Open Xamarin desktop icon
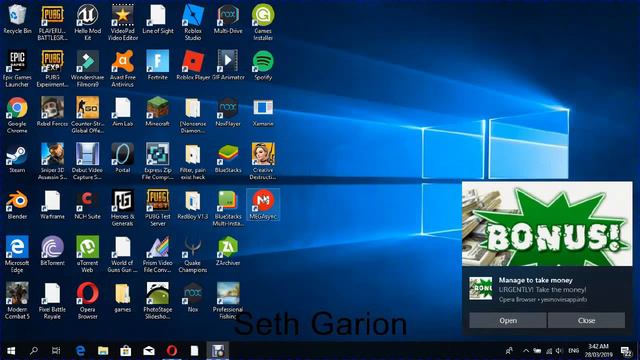This screenshot has height=360, width=640. coord(263,112)
